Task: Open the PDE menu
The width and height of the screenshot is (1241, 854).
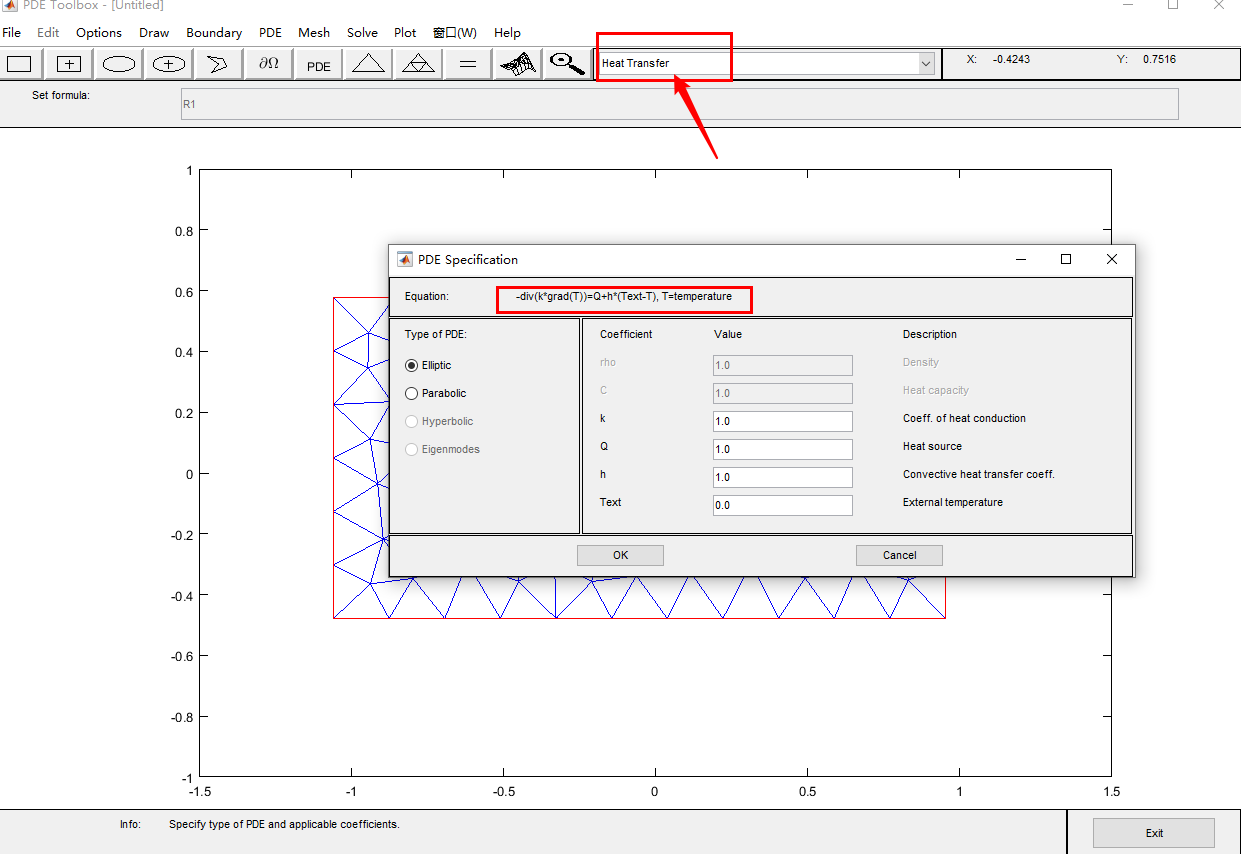Action: (x=270, y=33)
